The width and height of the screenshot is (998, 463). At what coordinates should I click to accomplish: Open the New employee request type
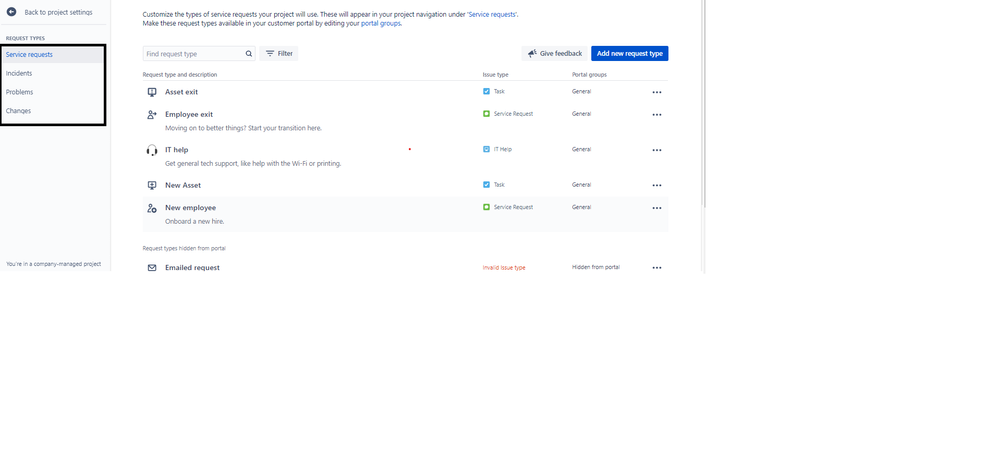tap(190, 208)
